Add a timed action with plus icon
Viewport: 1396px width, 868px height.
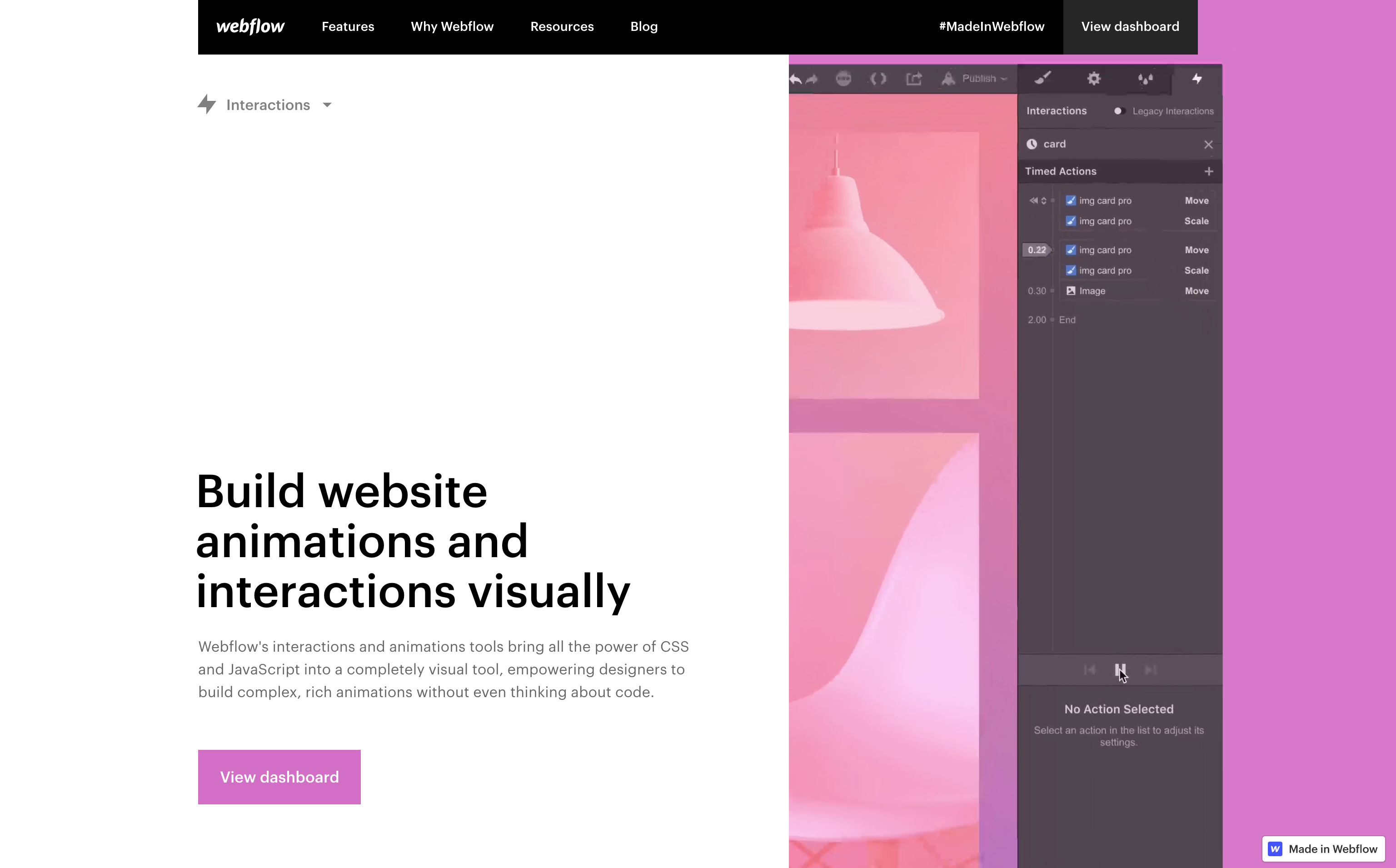(x=1209, y=172)
